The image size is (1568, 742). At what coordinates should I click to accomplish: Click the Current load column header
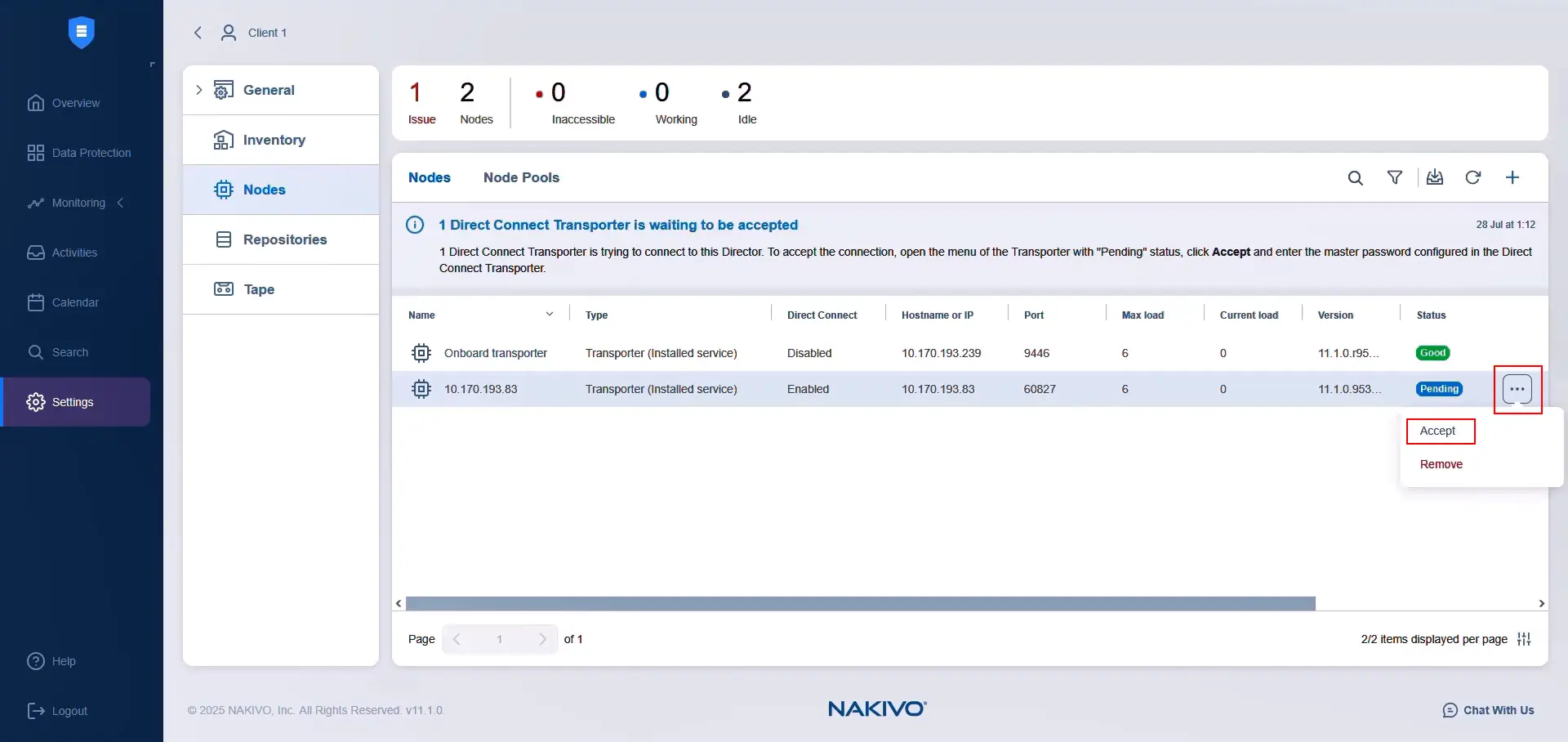1249,315
